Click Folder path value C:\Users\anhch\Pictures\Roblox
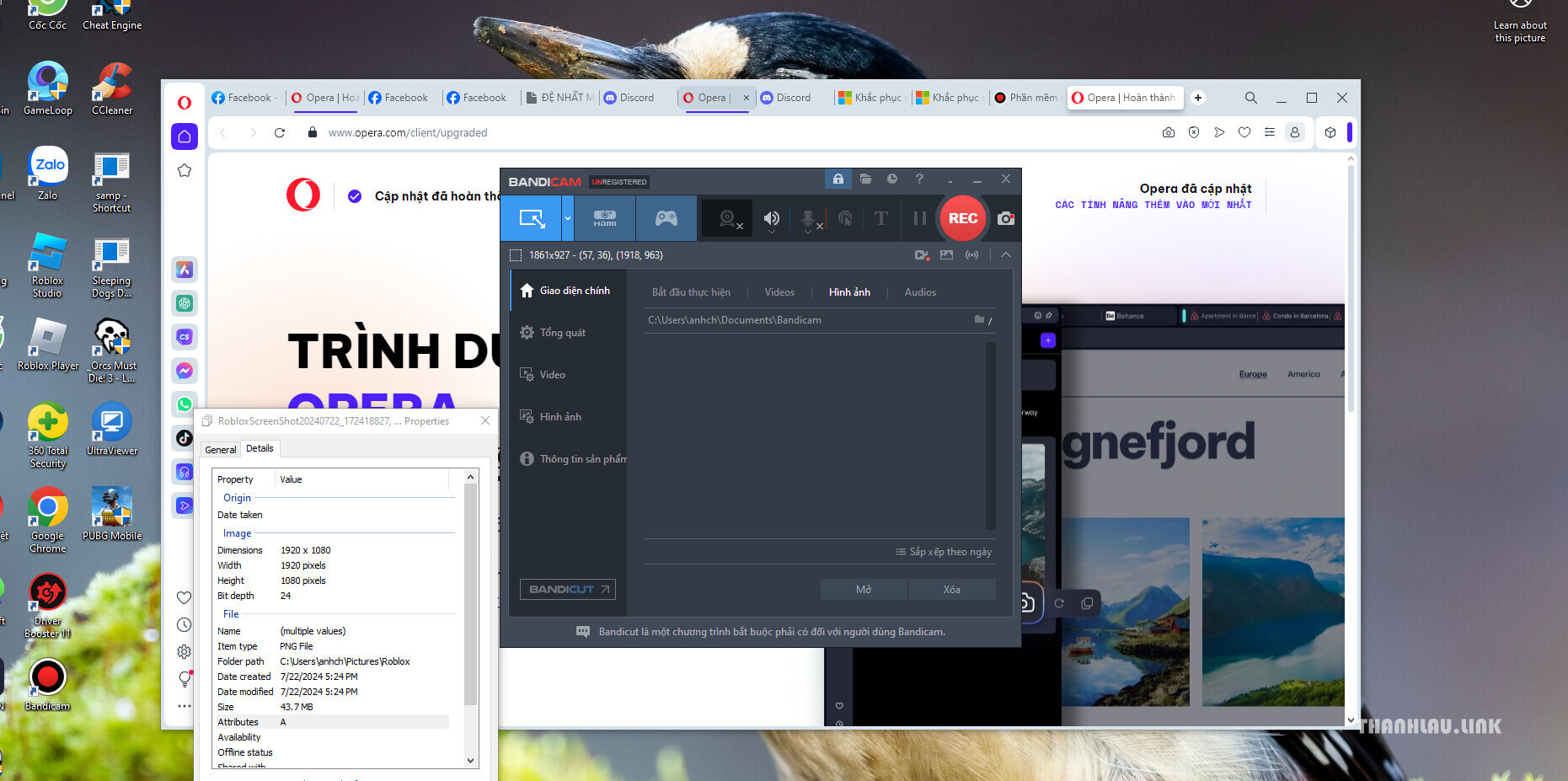Screen dimensions: 1568x781 pos(345,661)
